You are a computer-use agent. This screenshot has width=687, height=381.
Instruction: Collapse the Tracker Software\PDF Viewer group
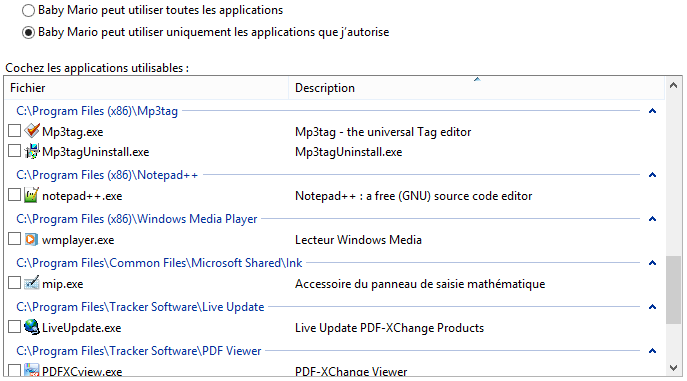(x=652, y=351)
